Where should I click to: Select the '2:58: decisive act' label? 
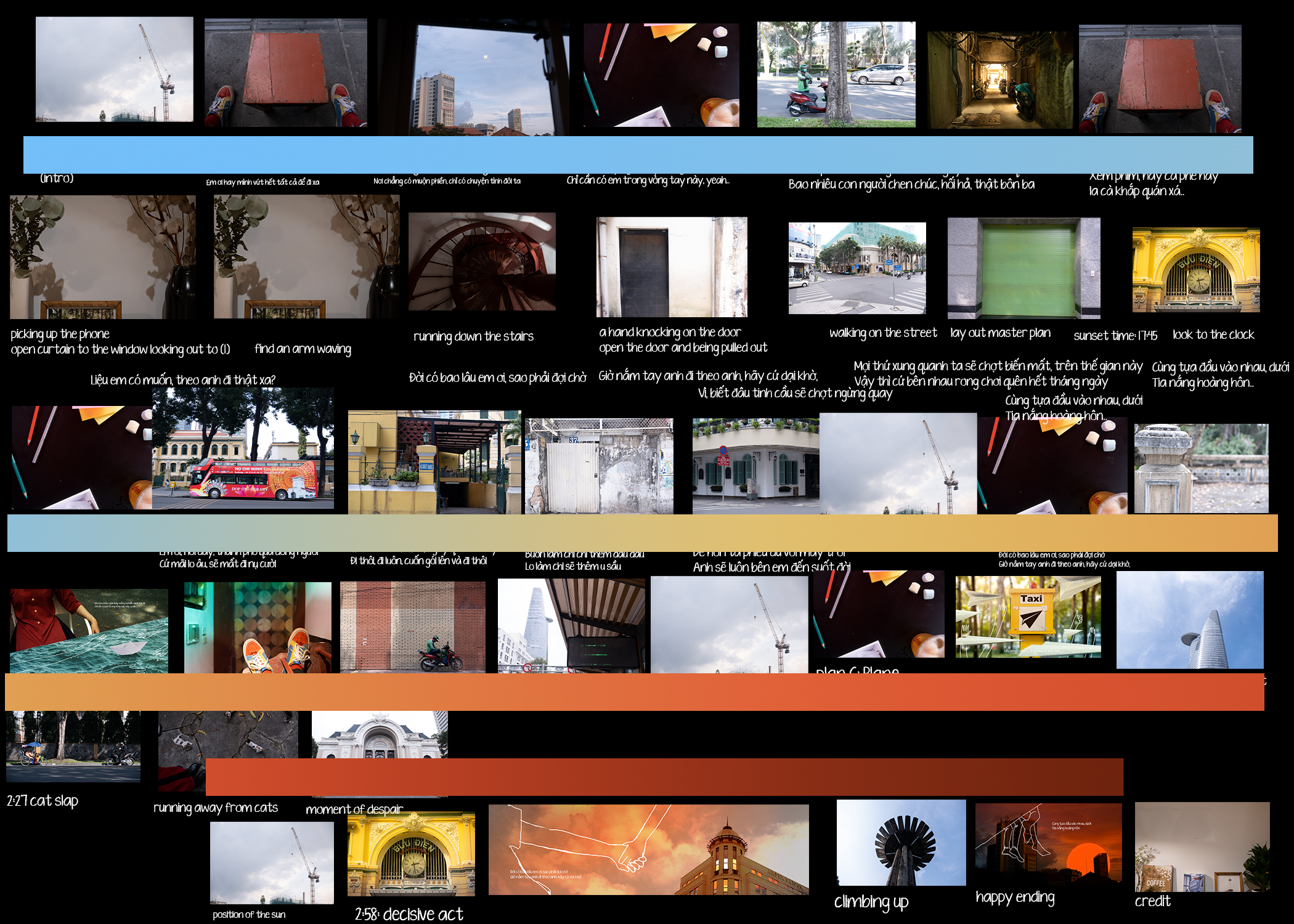click(x=409, y=914)
